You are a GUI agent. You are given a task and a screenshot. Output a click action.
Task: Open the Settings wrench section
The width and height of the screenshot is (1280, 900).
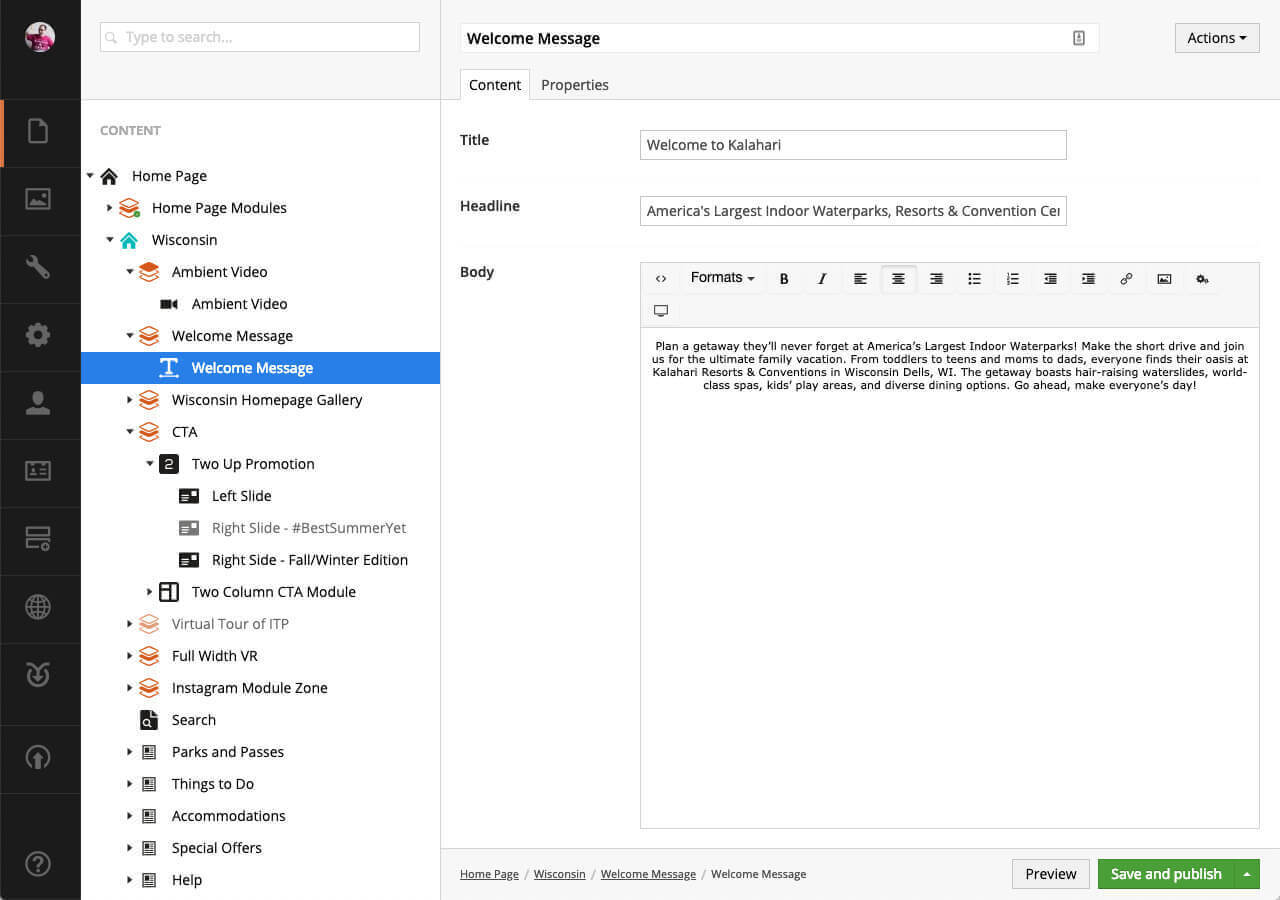point(38,267)
